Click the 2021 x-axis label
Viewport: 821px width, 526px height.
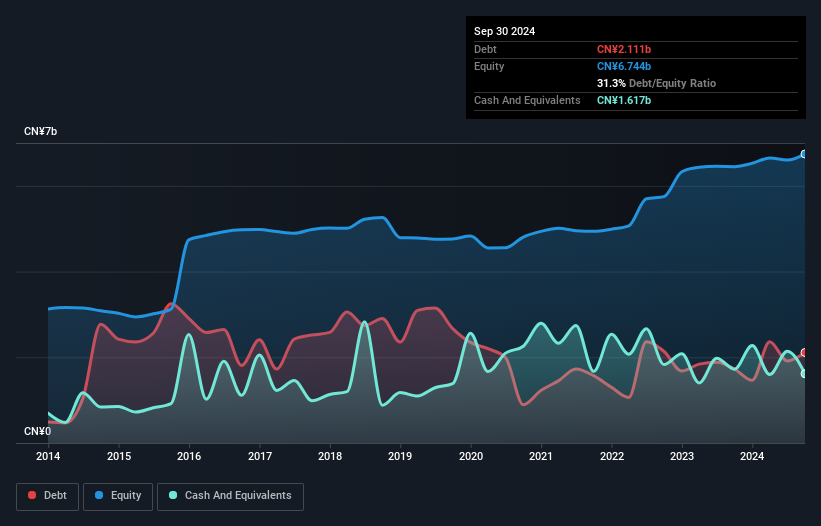click(x=541, y=456)
